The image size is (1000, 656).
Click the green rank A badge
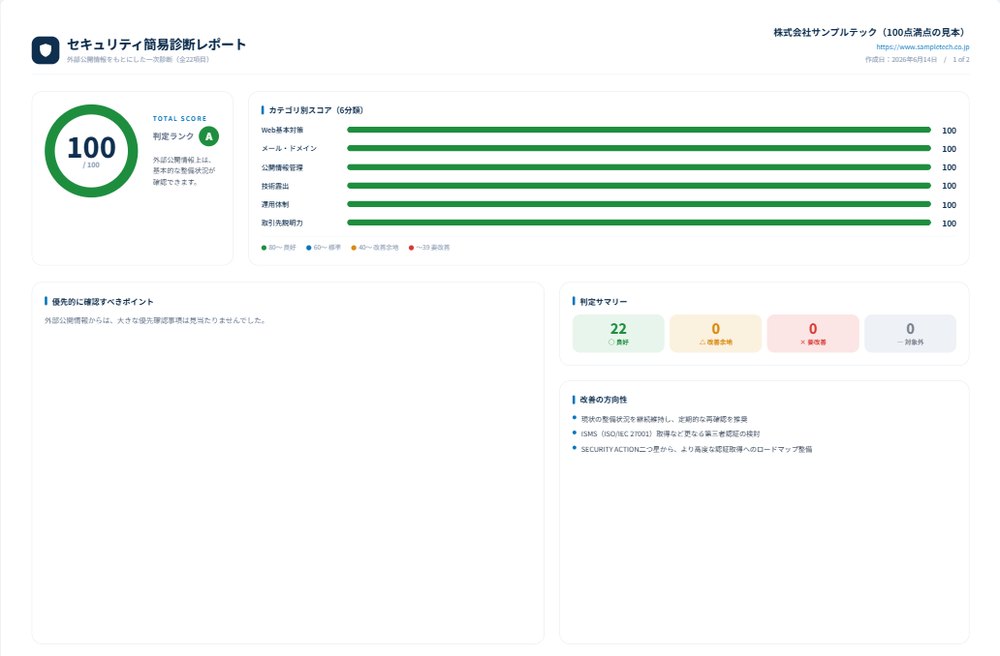coord(209,136)
